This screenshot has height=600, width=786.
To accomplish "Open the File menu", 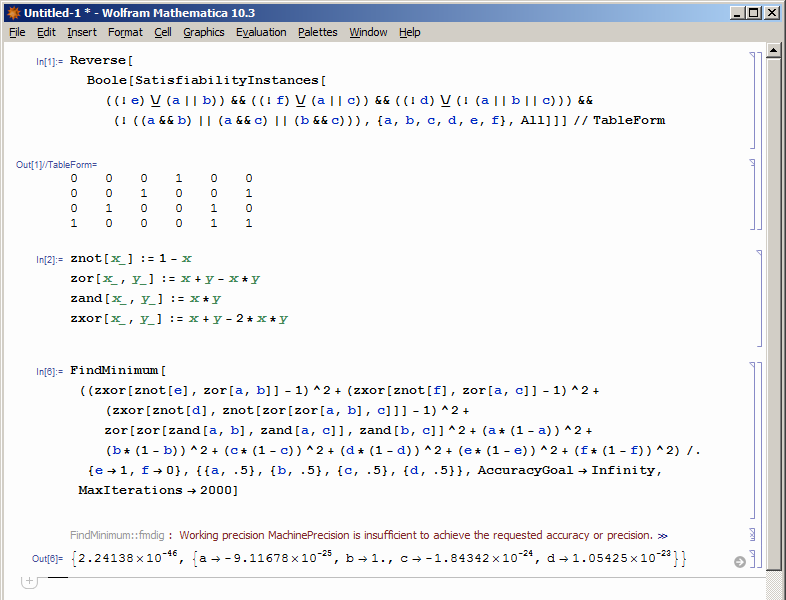I will coord(17,32).
